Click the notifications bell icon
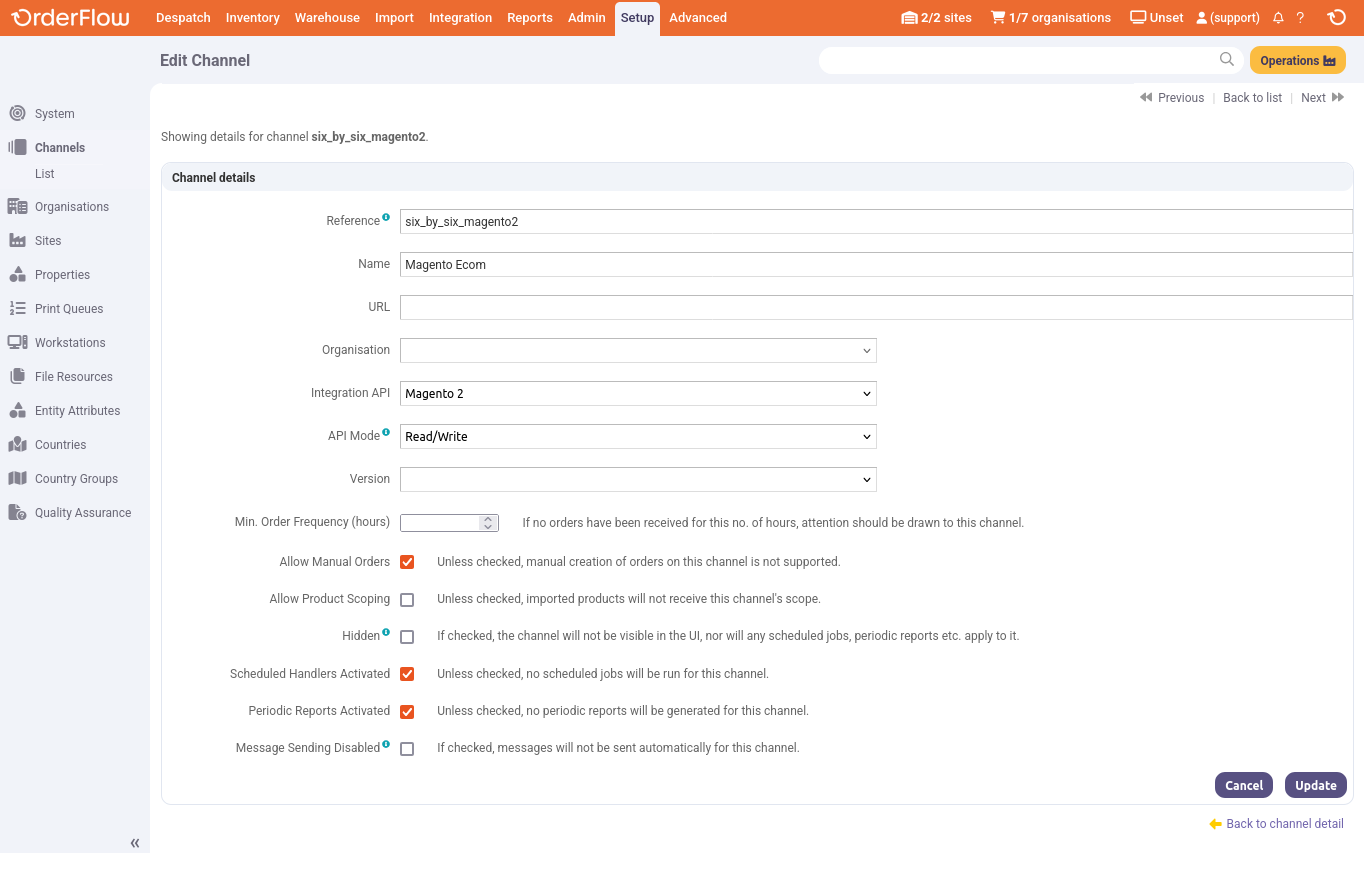This screenshot has width=1364, height=869. point(1278,17)
